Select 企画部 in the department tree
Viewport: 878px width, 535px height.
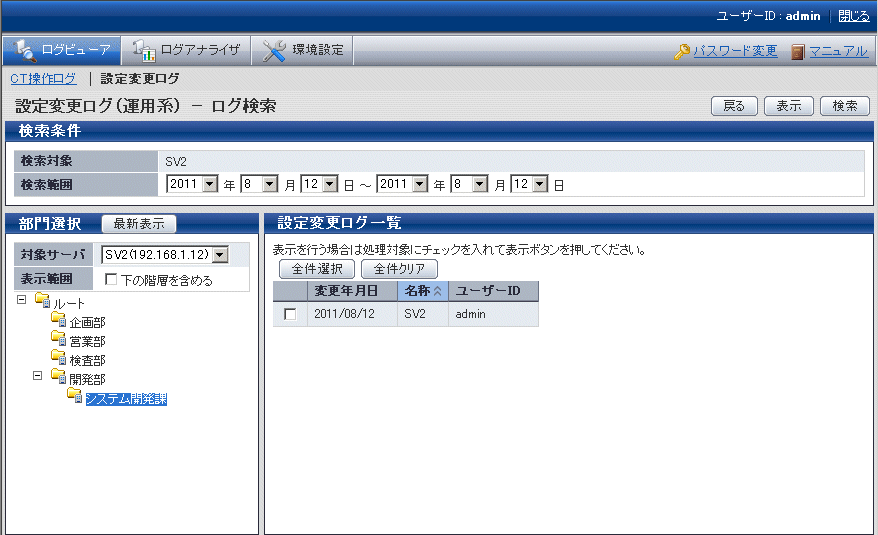pos(87,323)
